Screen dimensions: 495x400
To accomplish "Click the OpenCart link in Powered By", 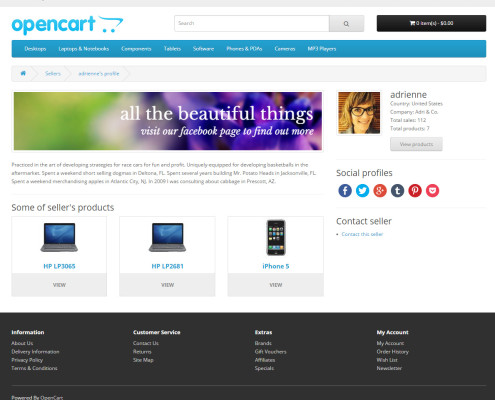I will pos(52,397).
